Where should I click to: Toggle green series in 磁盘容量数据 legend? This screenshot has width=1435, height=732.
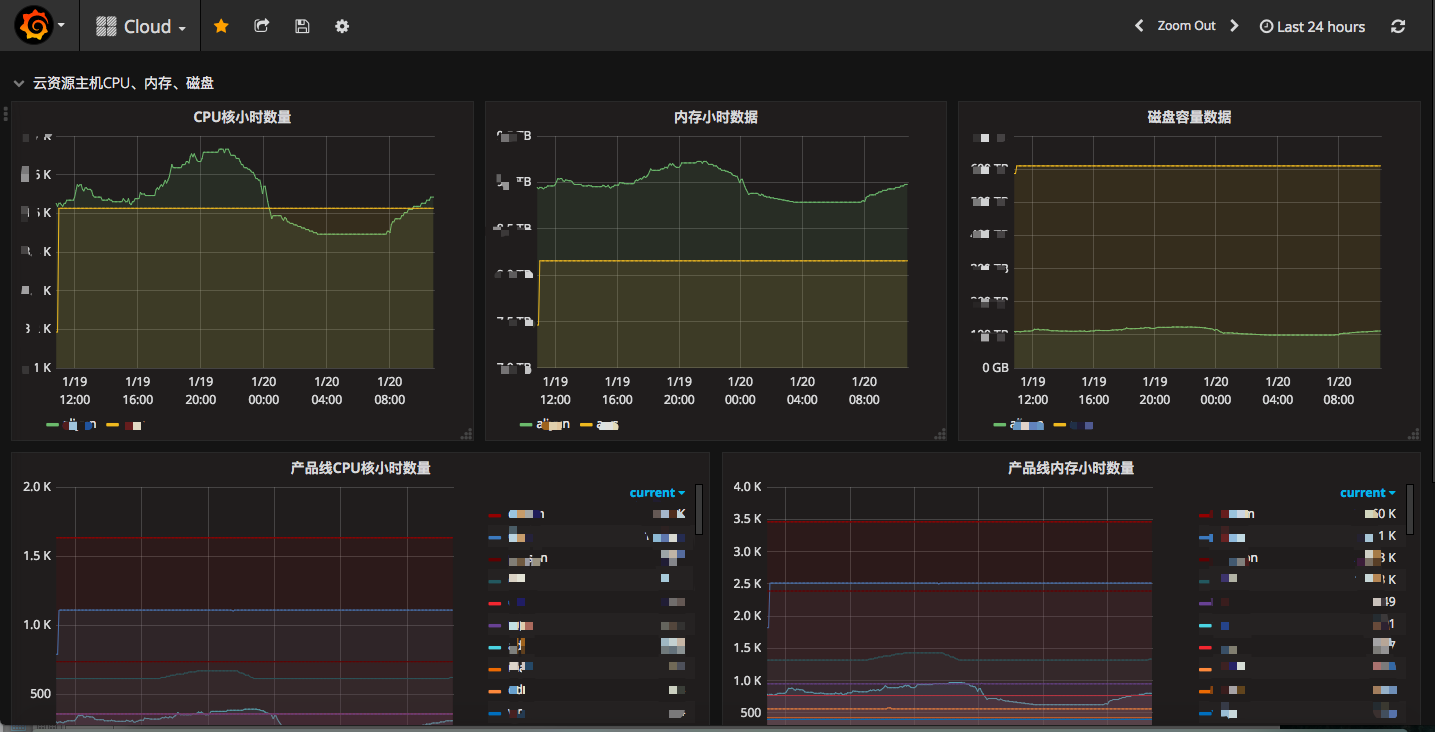click(1018, 425)
